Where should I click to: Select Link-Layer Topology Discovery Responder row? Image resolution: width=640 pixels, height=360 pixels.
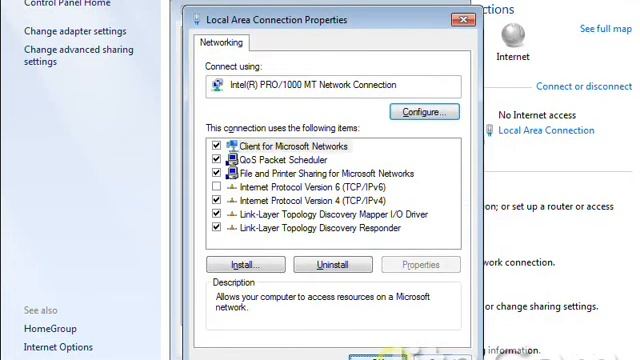click(320, 228)
